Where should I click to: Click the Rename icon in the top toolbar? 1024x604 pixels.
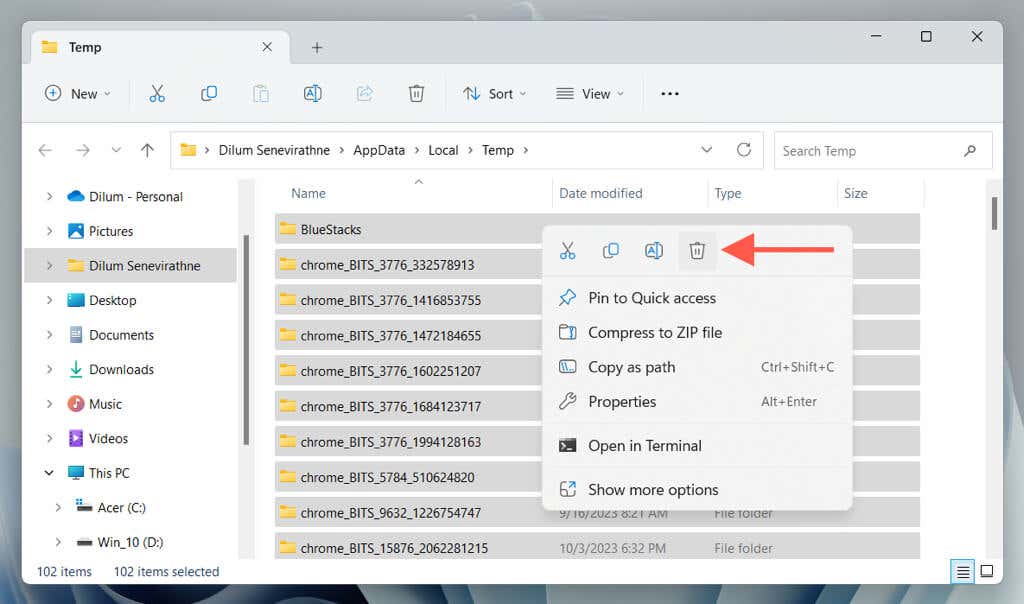pos(313,94)
